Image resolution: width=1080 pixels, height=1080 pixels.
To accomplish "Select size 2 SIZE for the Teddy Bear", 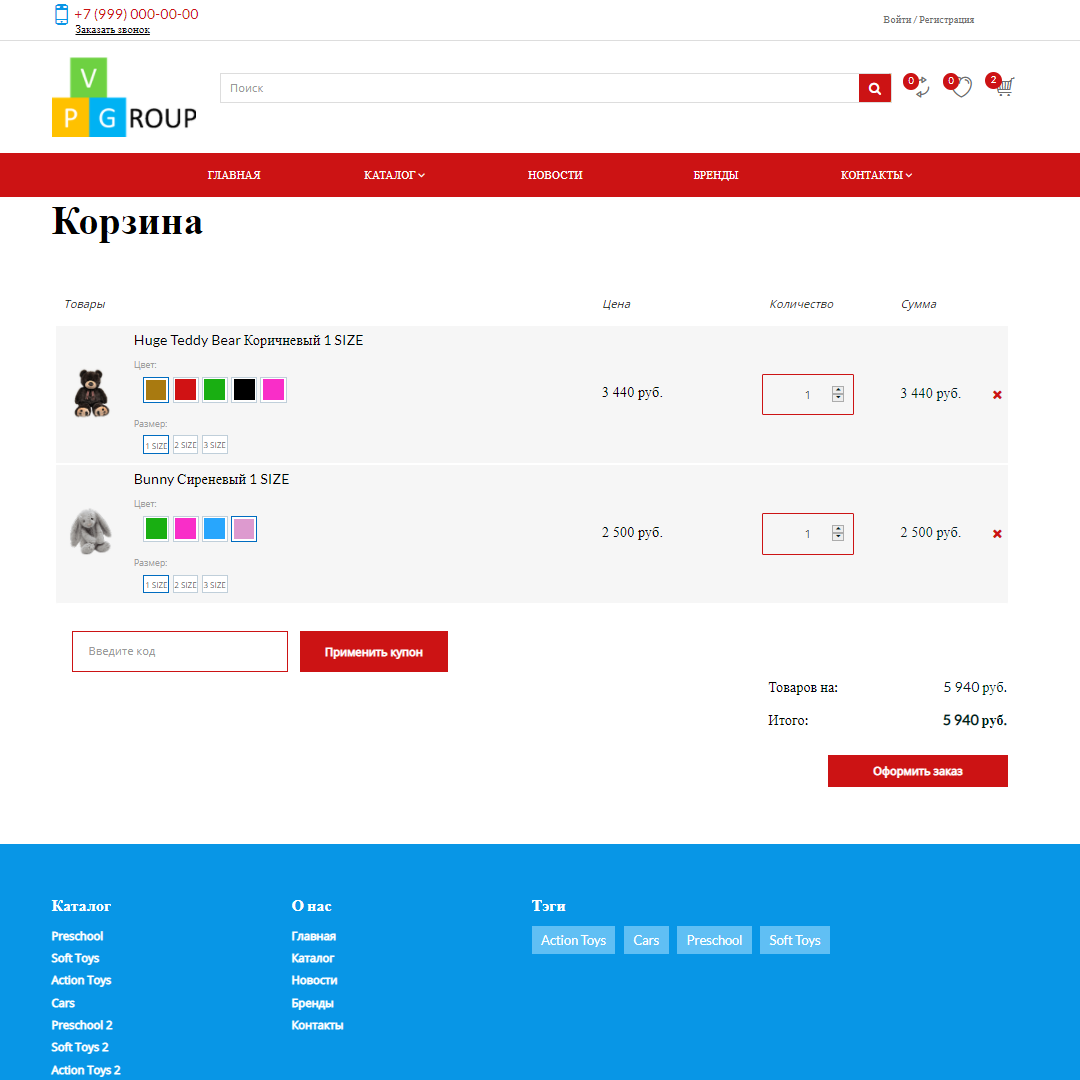I will coord(184,444).
